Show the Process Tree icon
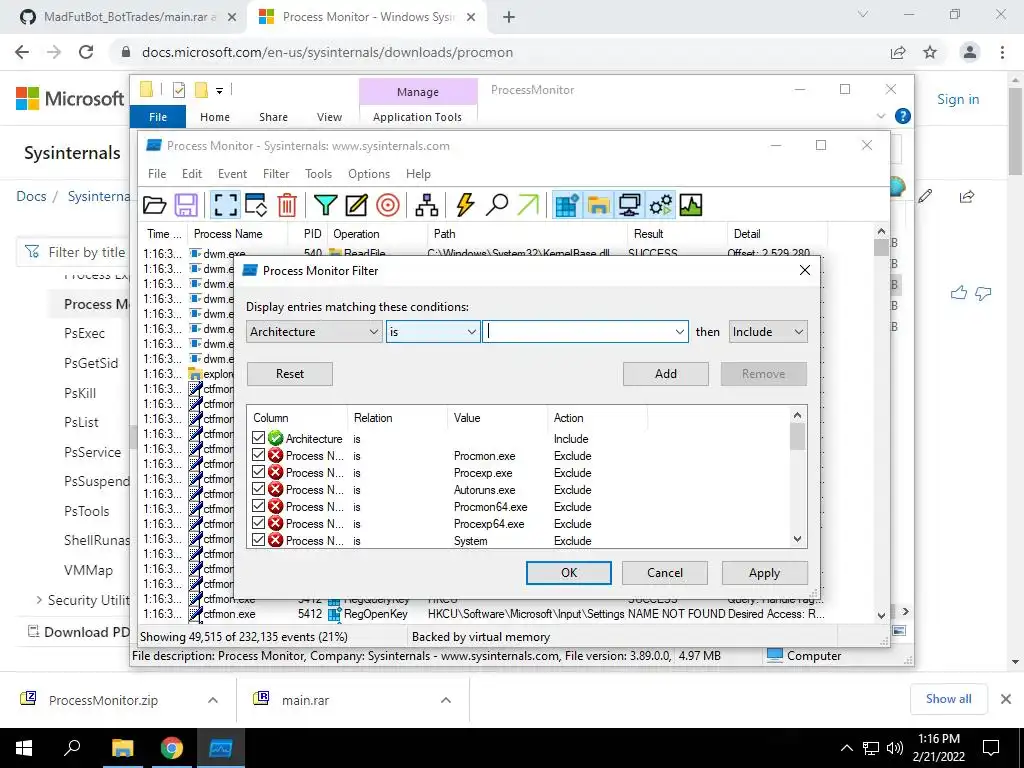The height and width of the screenshot is (768, 1024). pyautogui.click(x=426, y=205)
